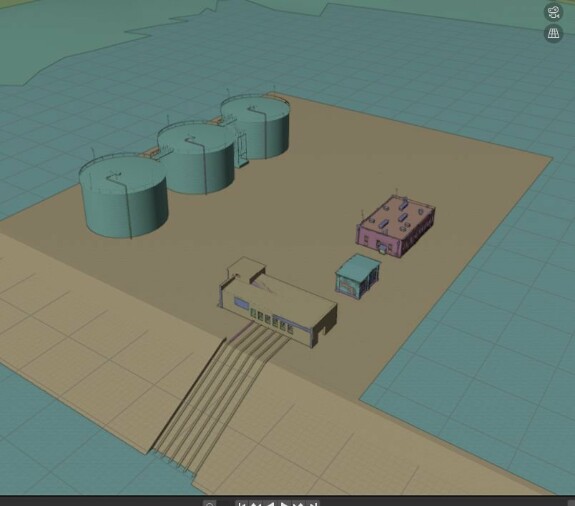Select the middle cylindrical storage tank
Viewport: 575px width, 506px height.
coord(197,158)
